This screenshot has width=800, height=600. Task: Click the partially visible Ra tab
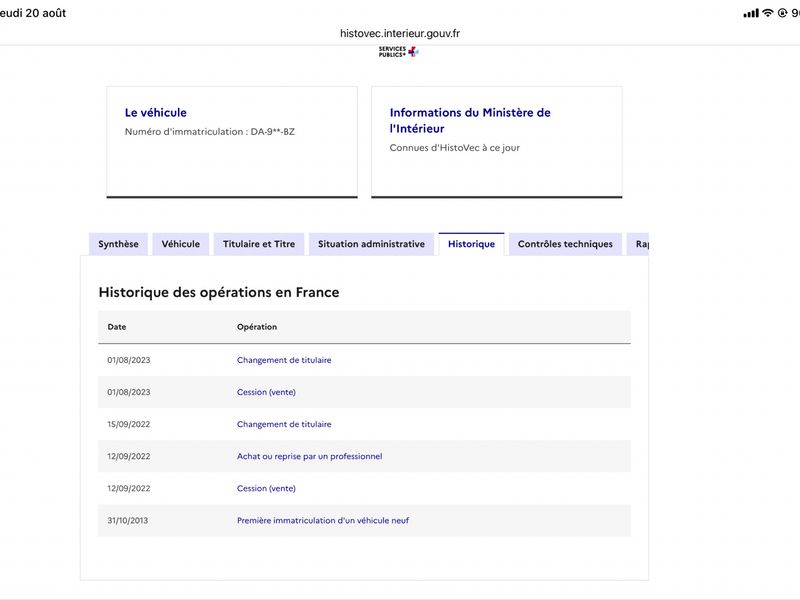638,244
